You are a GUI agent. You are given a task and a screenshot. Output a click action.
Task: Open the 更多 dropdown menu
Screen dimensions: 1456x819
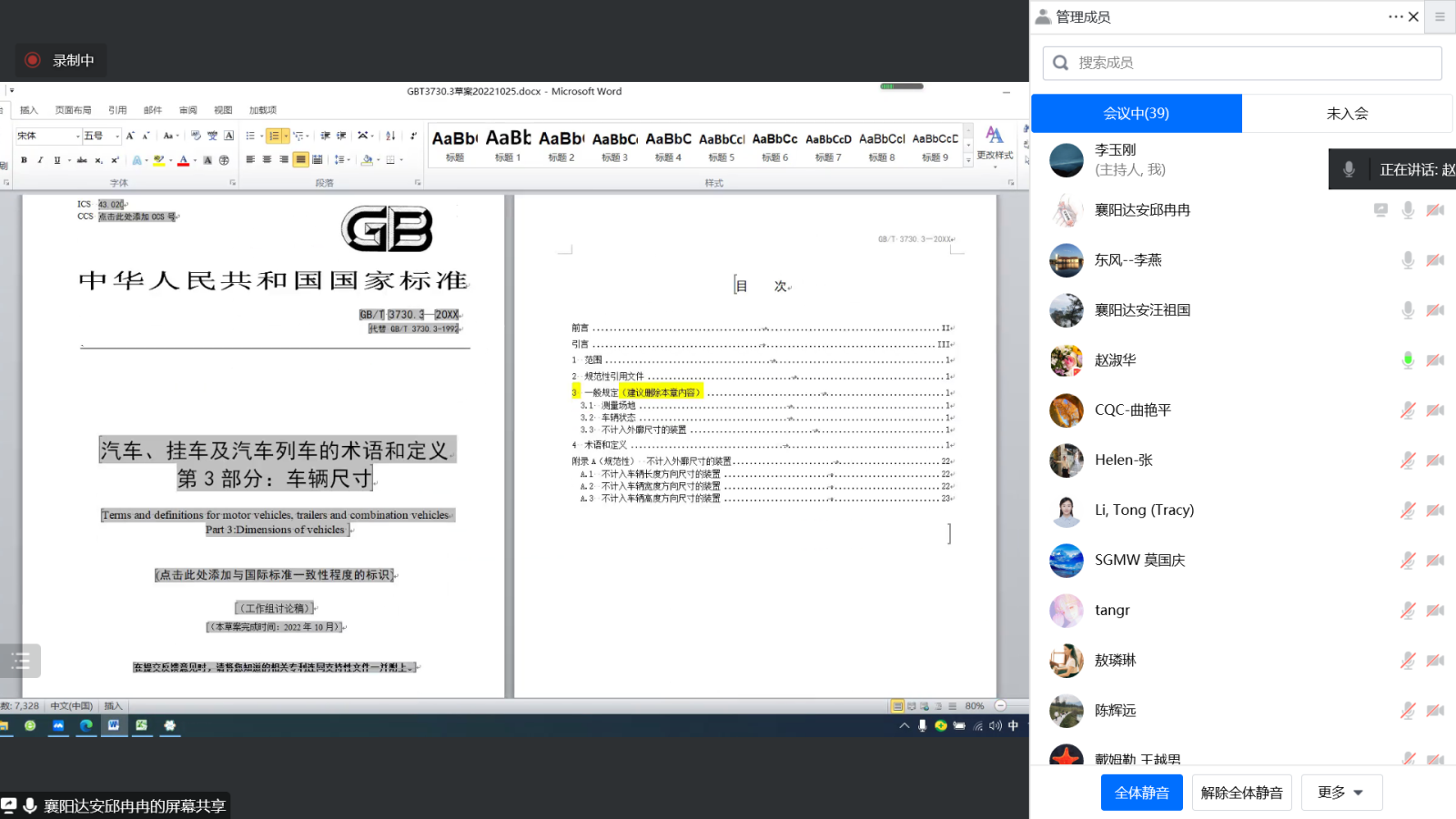(1341, 793)
